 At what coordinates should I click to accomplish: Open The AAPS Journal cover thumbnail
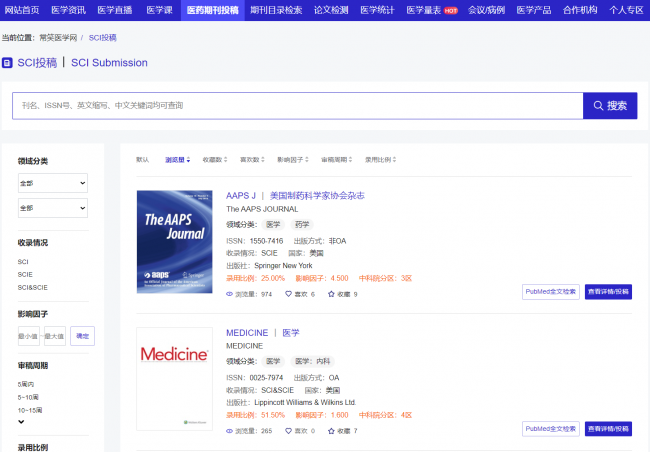coord(175,242)
